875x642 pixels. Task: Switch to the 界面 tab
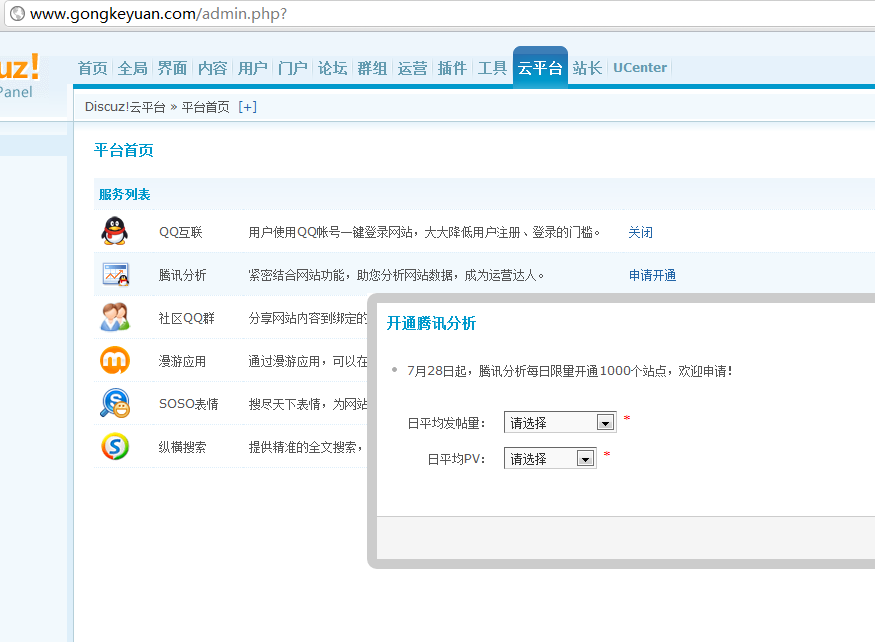[x=172, y=68]
